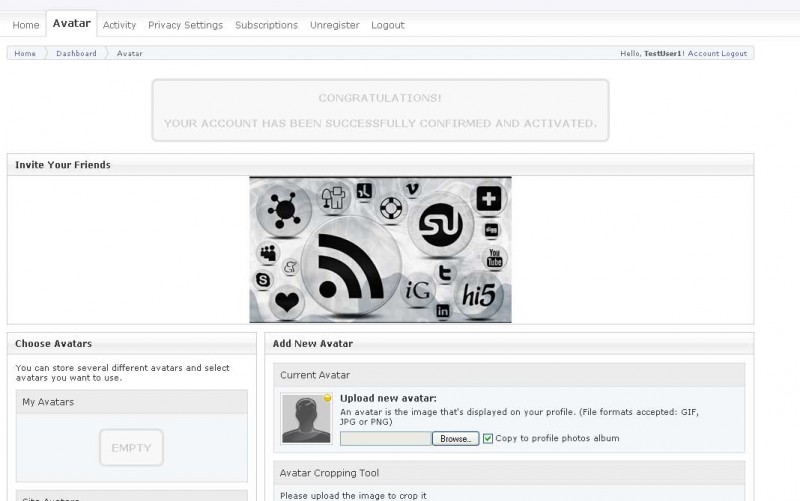Click the Vimeo 'v' icon

point(412,190)
